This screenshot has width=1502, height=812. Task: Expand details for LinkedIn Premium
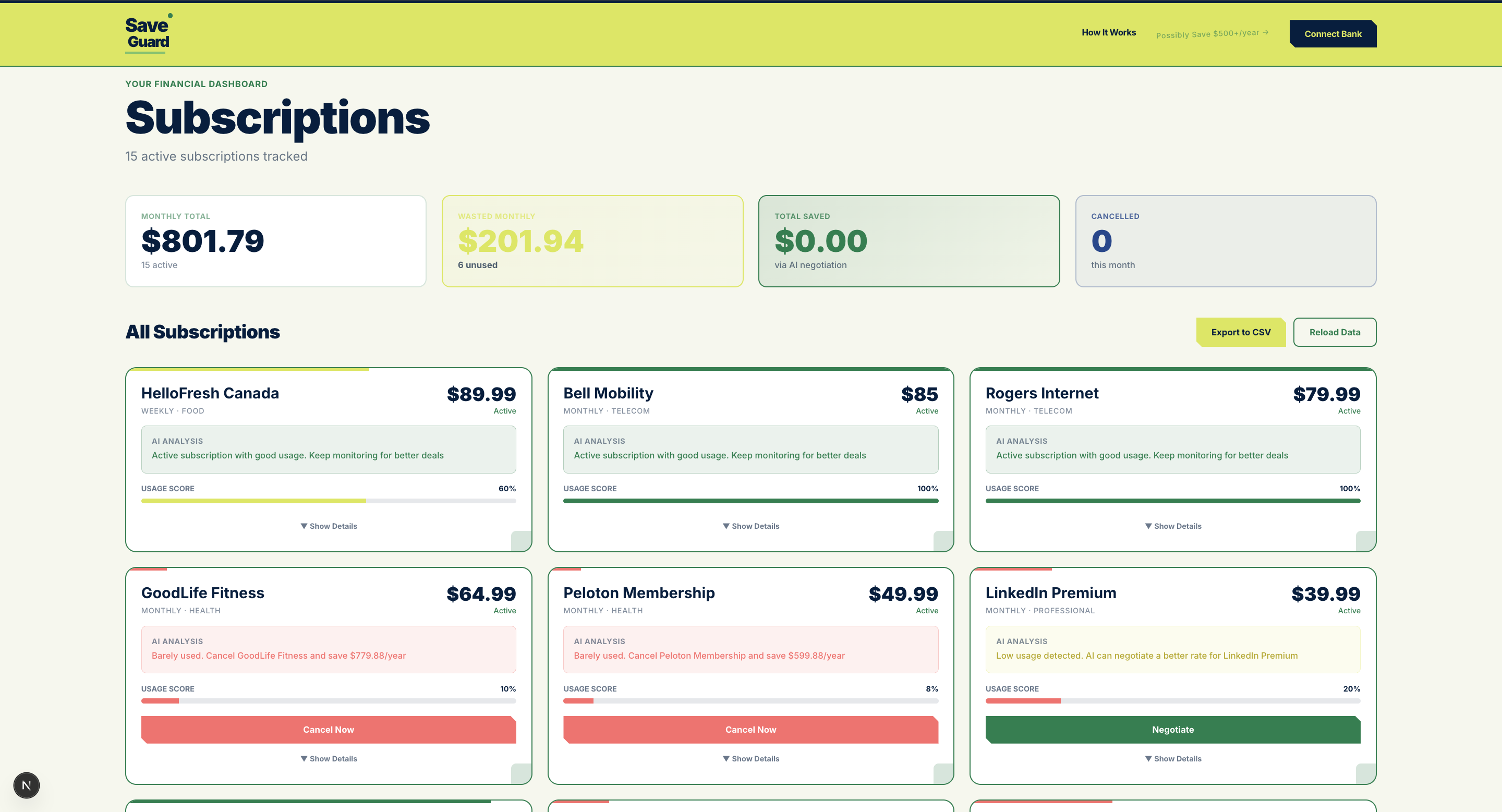[1173, 758]
